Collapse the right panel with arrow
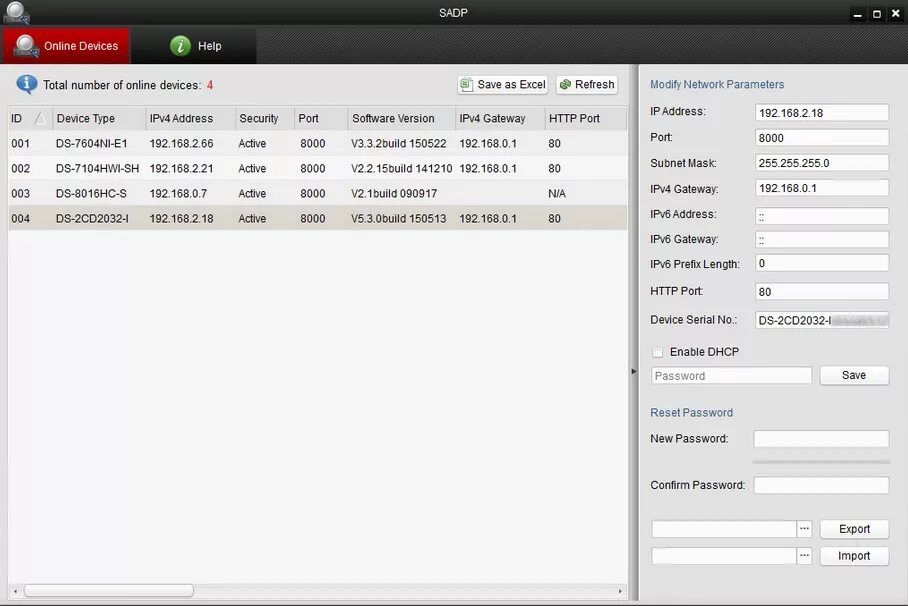The width and height of the screenshot is (908, 606). [x=634, y=371]
